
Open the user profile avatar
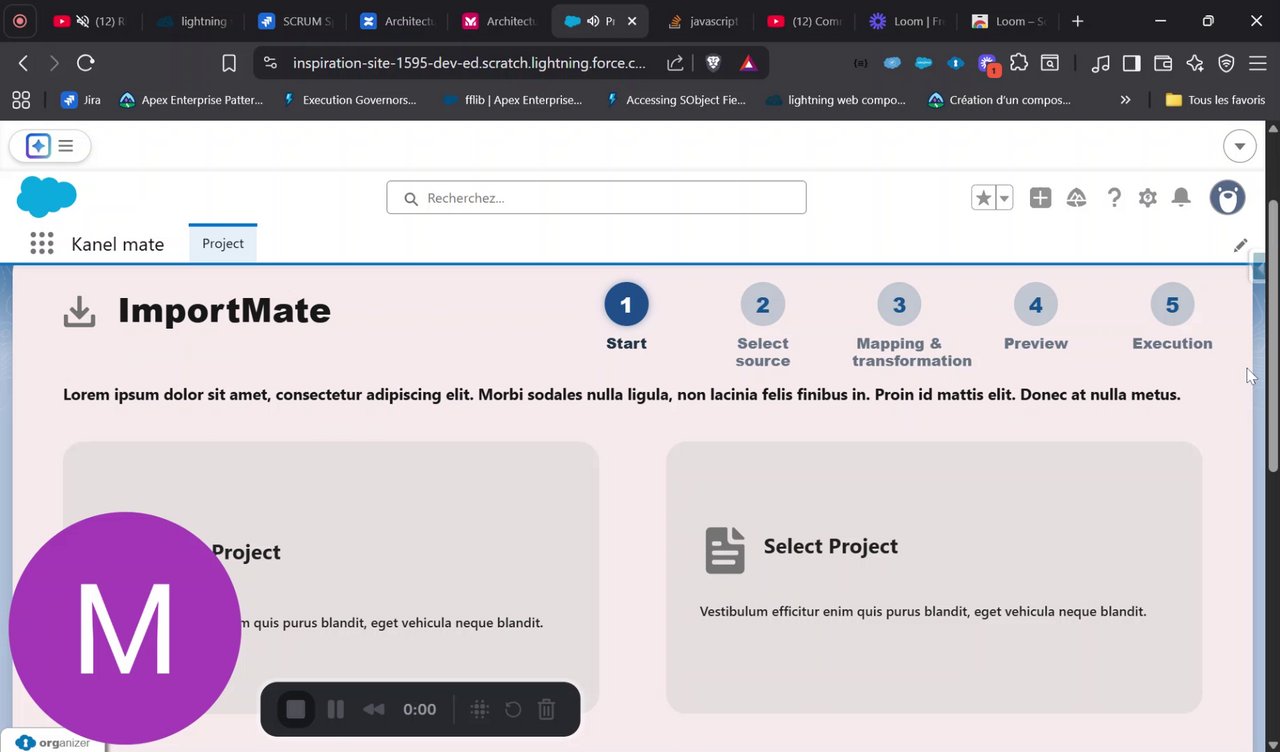(1227, 198)
